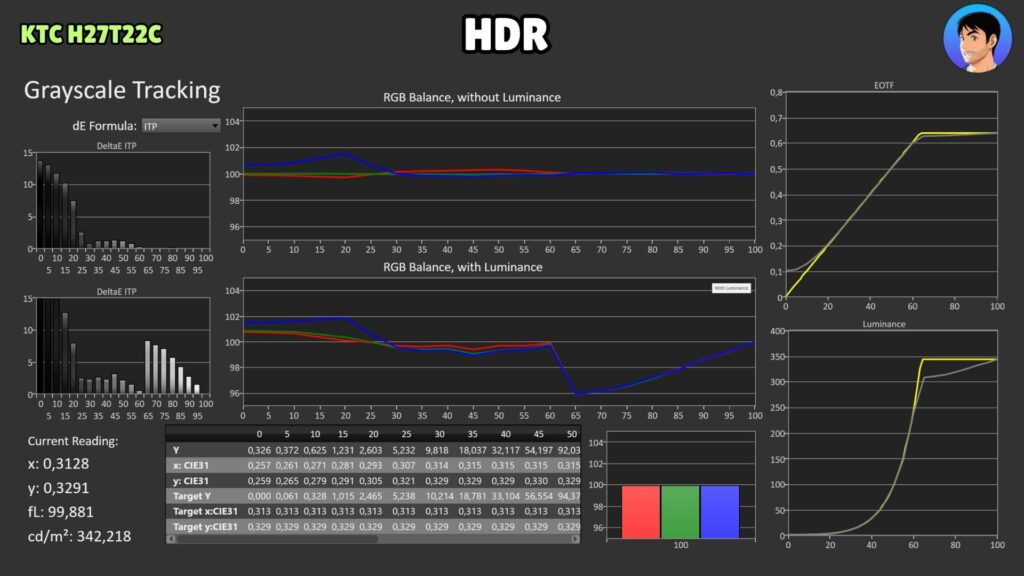Click the 'x: 0,3128' current reading
This screenshot has height=576, width=1024.
[x=58, y=464]
